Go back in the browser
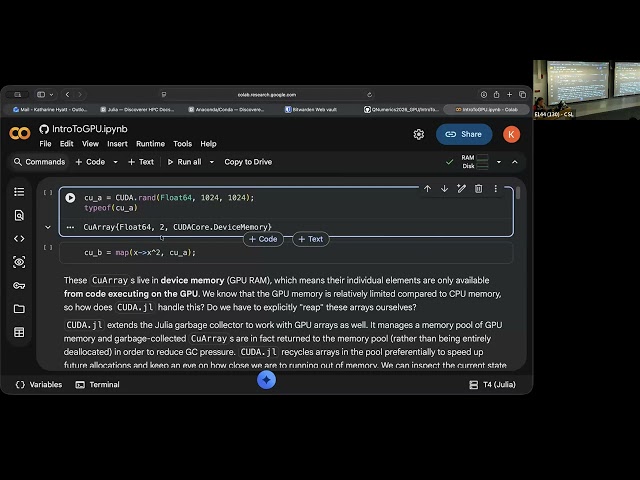Viewport: 640px width, 480px height. tap(67, 94)
